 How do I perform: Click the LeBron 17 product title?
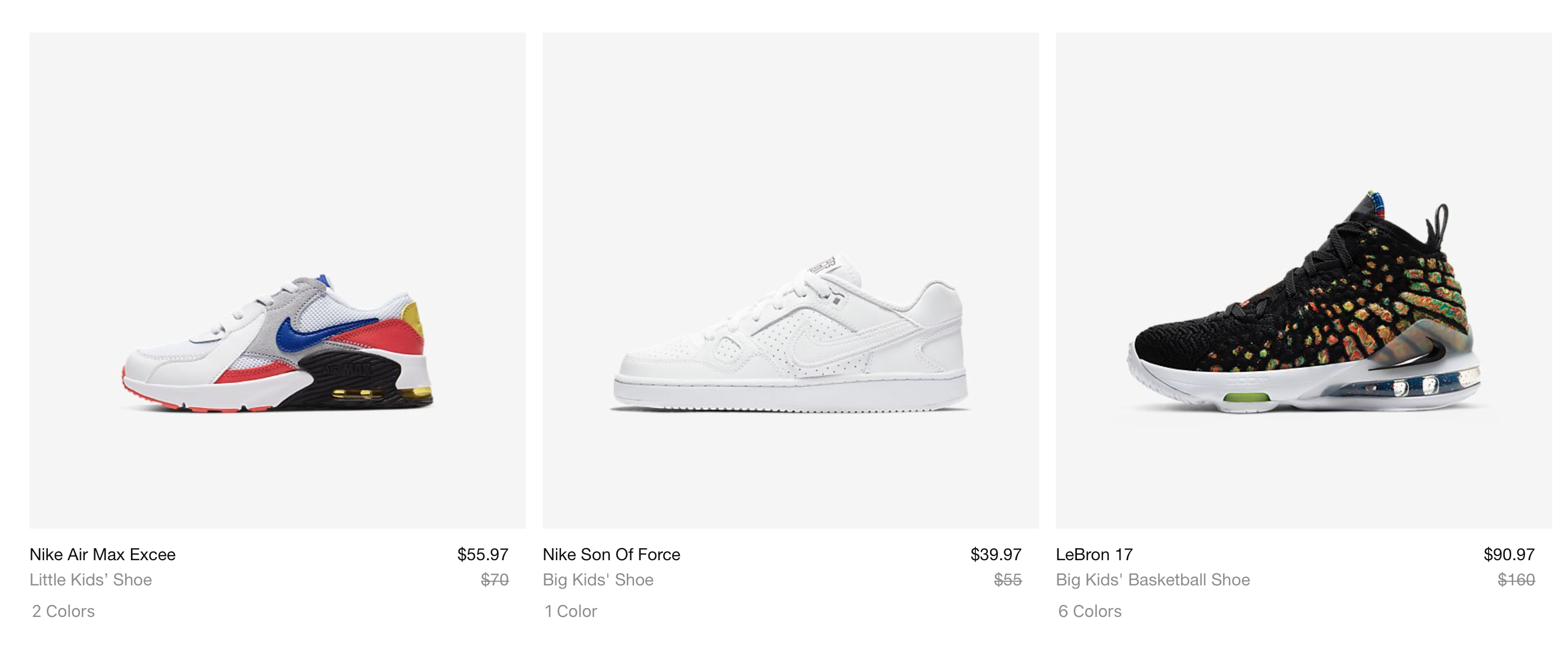pos(1094,554)
